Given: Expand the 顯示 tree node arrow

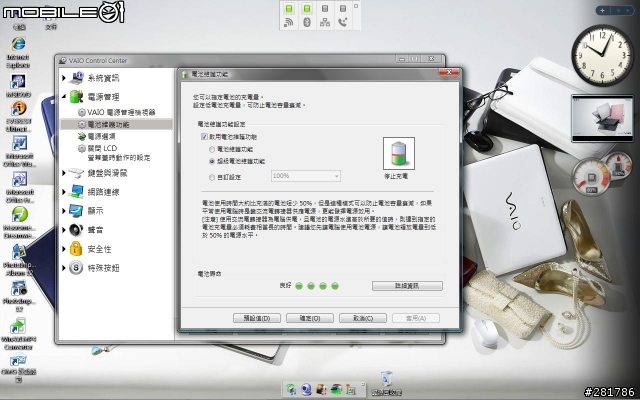Looking at the screenshot, I should click(x=64, y=211).
